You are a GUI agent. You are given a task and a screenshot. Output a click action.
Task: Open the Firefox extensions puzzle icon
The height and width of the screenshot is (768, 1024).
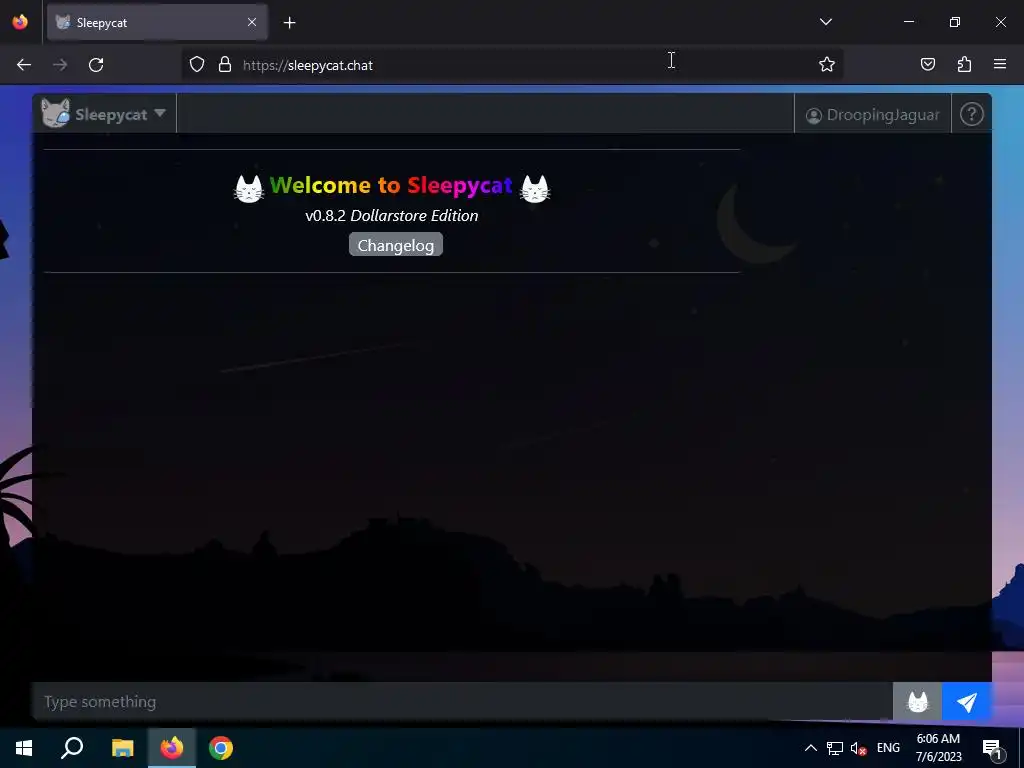[965, 64]
